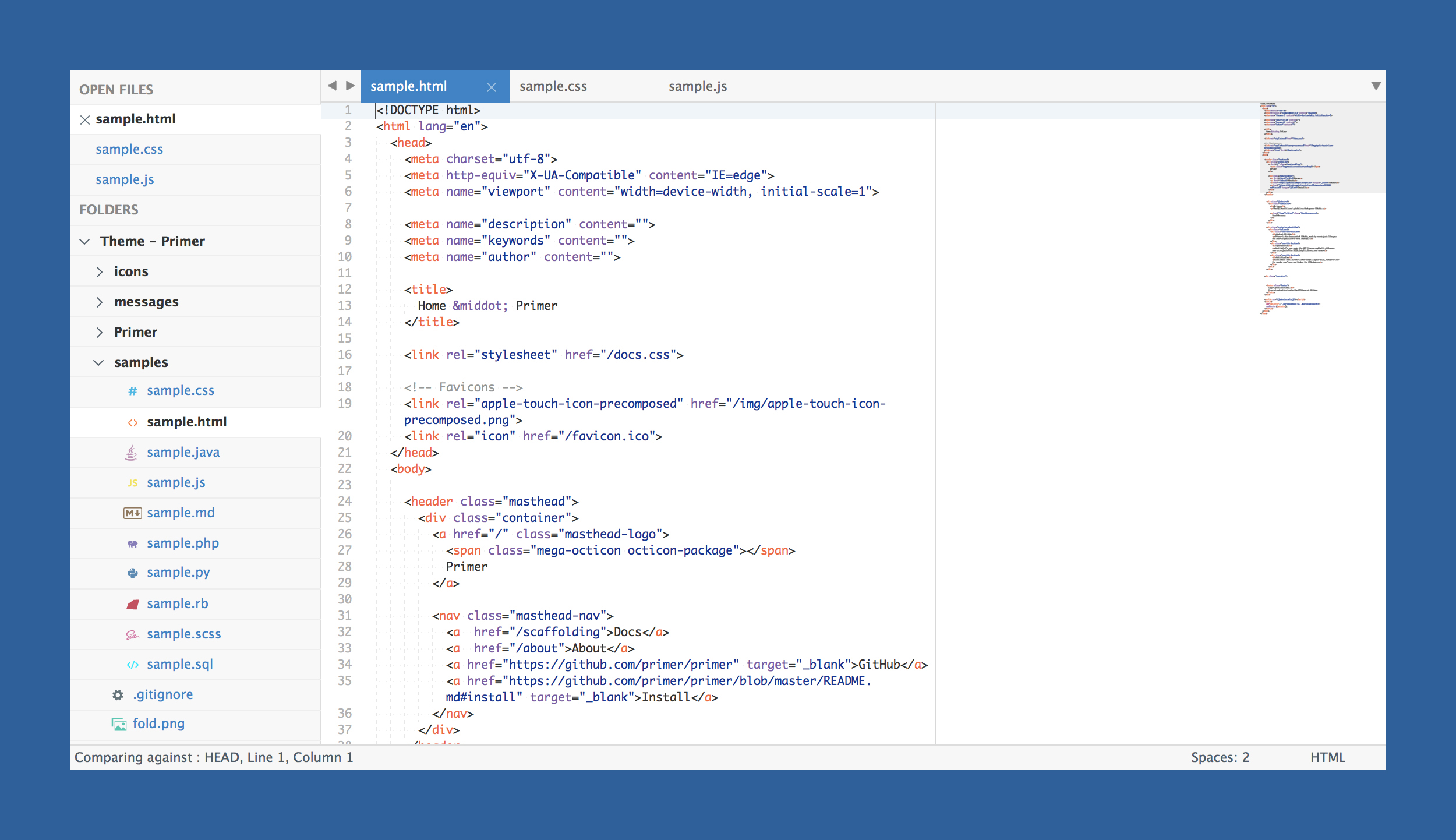
Task: Click the gear icon beside .gitignore
Action: pyautogui.click(x=118, y=695)
